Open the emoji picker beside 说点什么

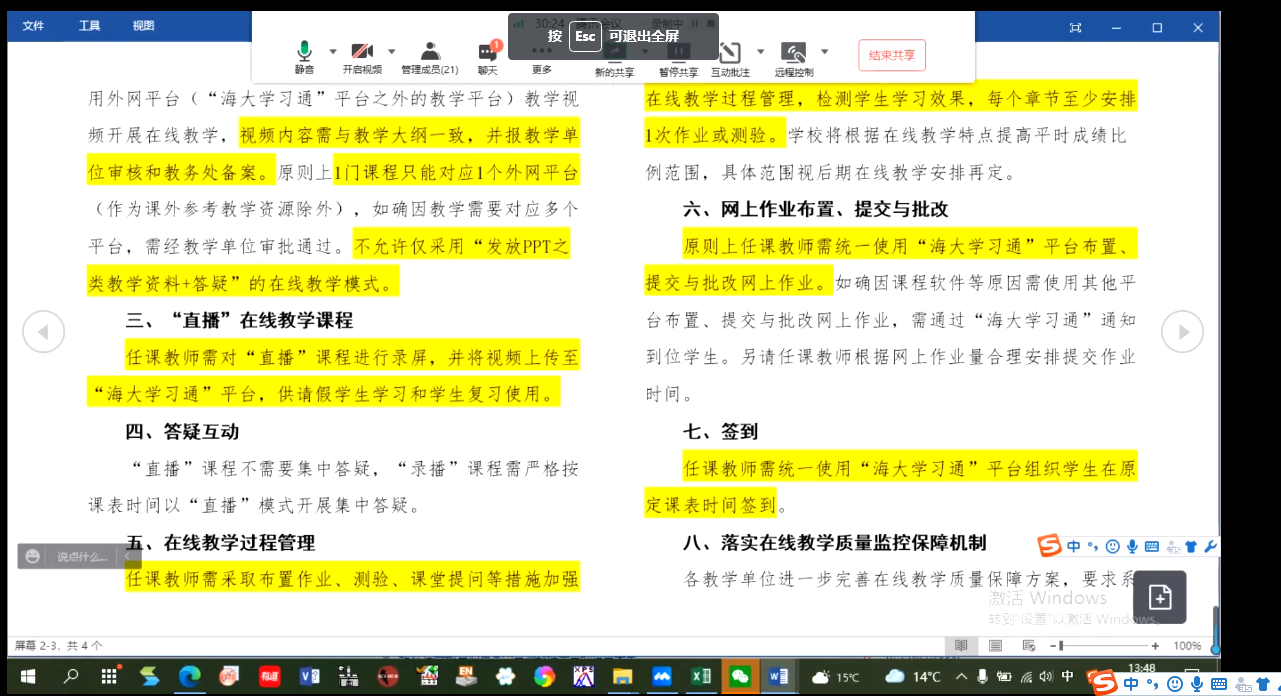(x=33, y=557)
